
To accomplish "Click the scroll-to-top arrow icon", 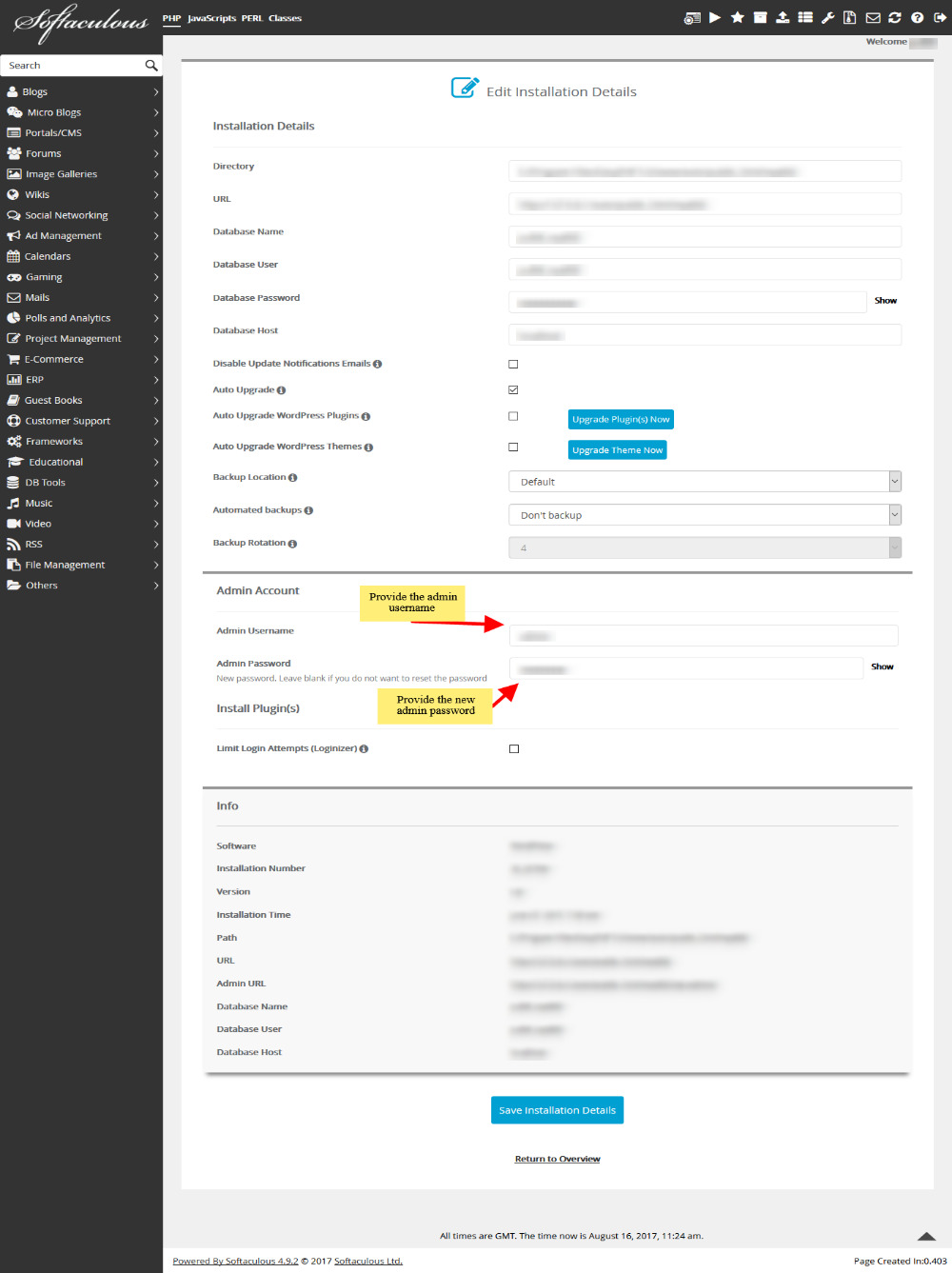I will point(926,1236).
